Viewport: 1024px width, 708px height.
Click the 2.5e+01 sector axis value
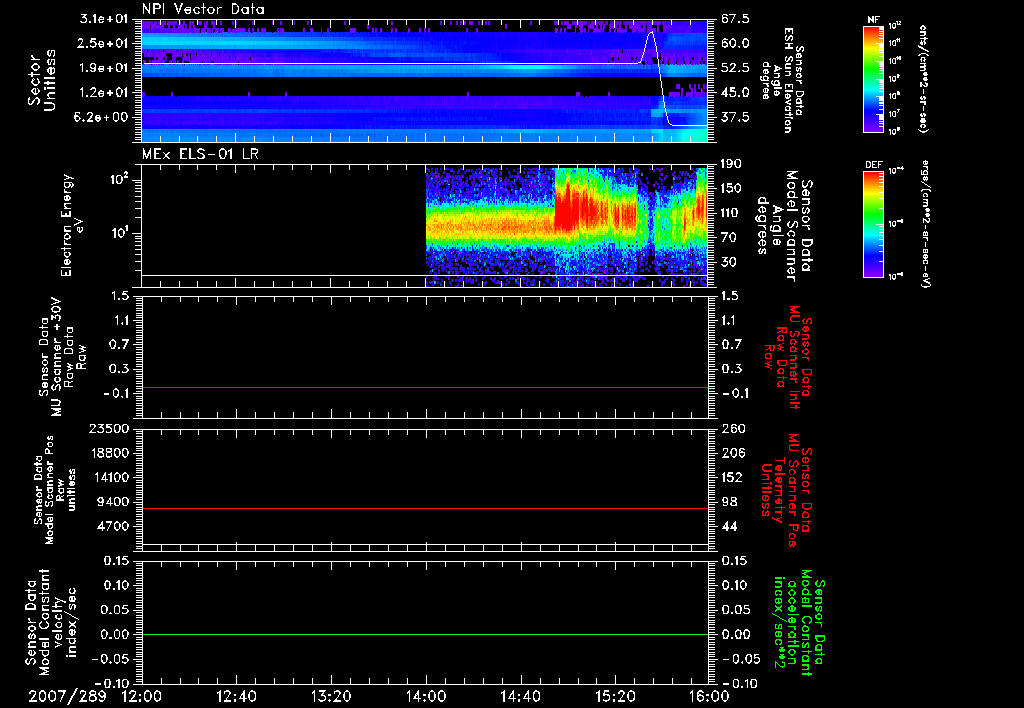coord(104,43)
